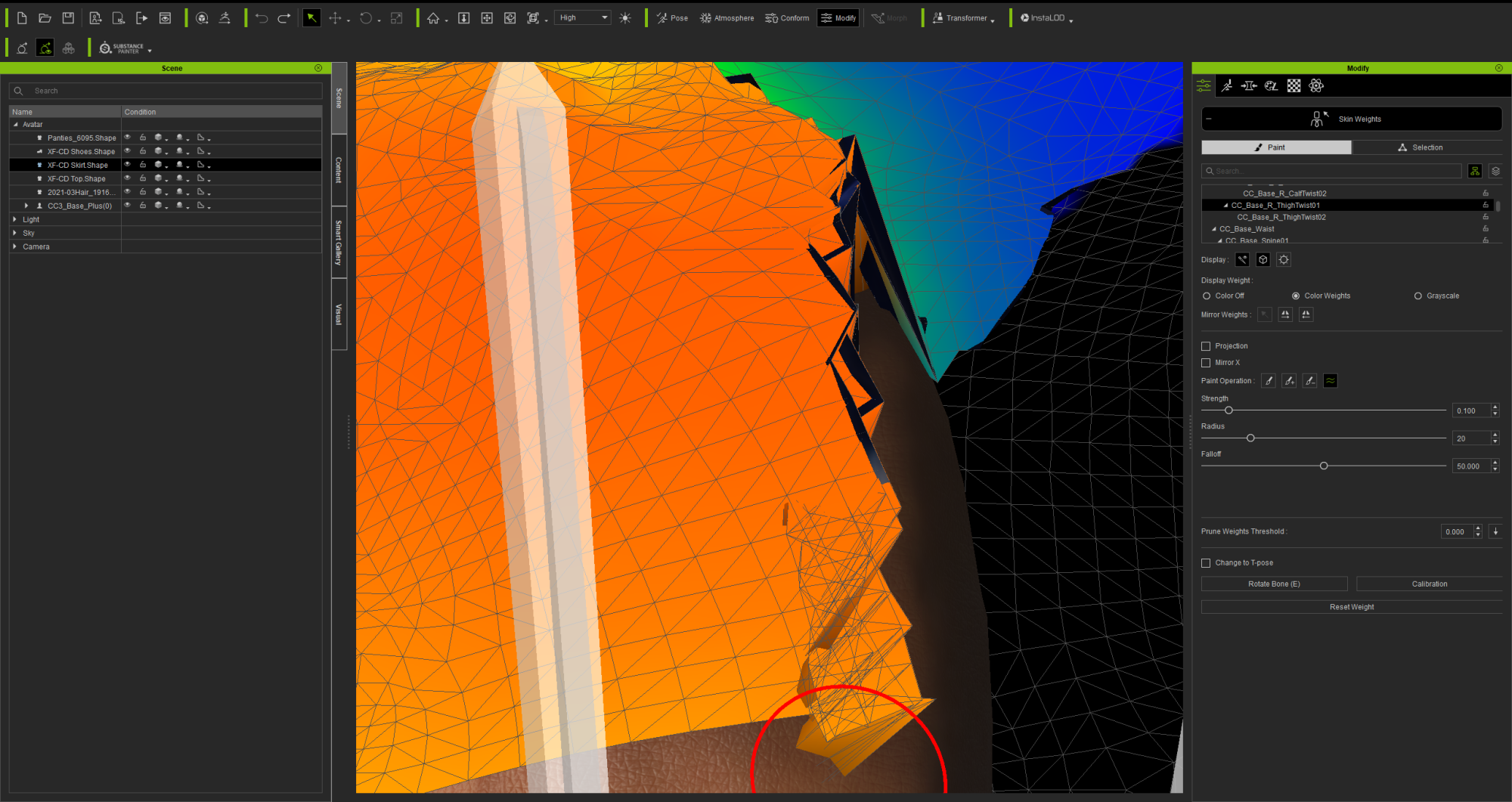The width and height of the screenshot is (1512, 802).
Task: Toggle the mesh cube display icon
Action: point(1263,259)
